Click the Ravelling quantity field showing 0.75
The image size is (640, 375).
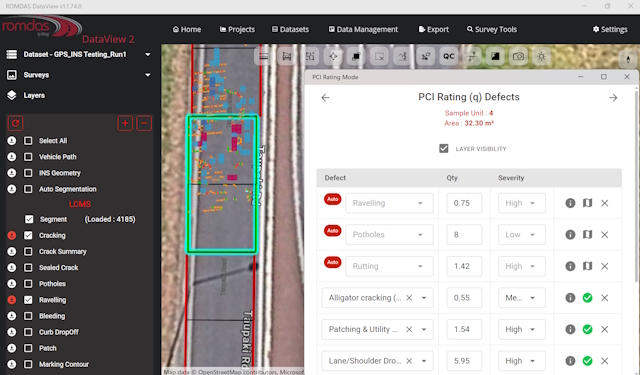[x=464, y=203]
